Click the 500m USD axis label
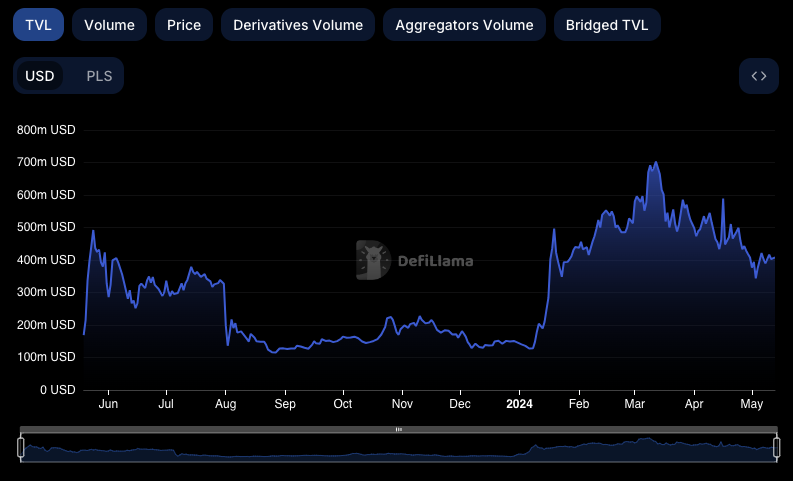This screenshot has height=481, width=793. point(46,227)
